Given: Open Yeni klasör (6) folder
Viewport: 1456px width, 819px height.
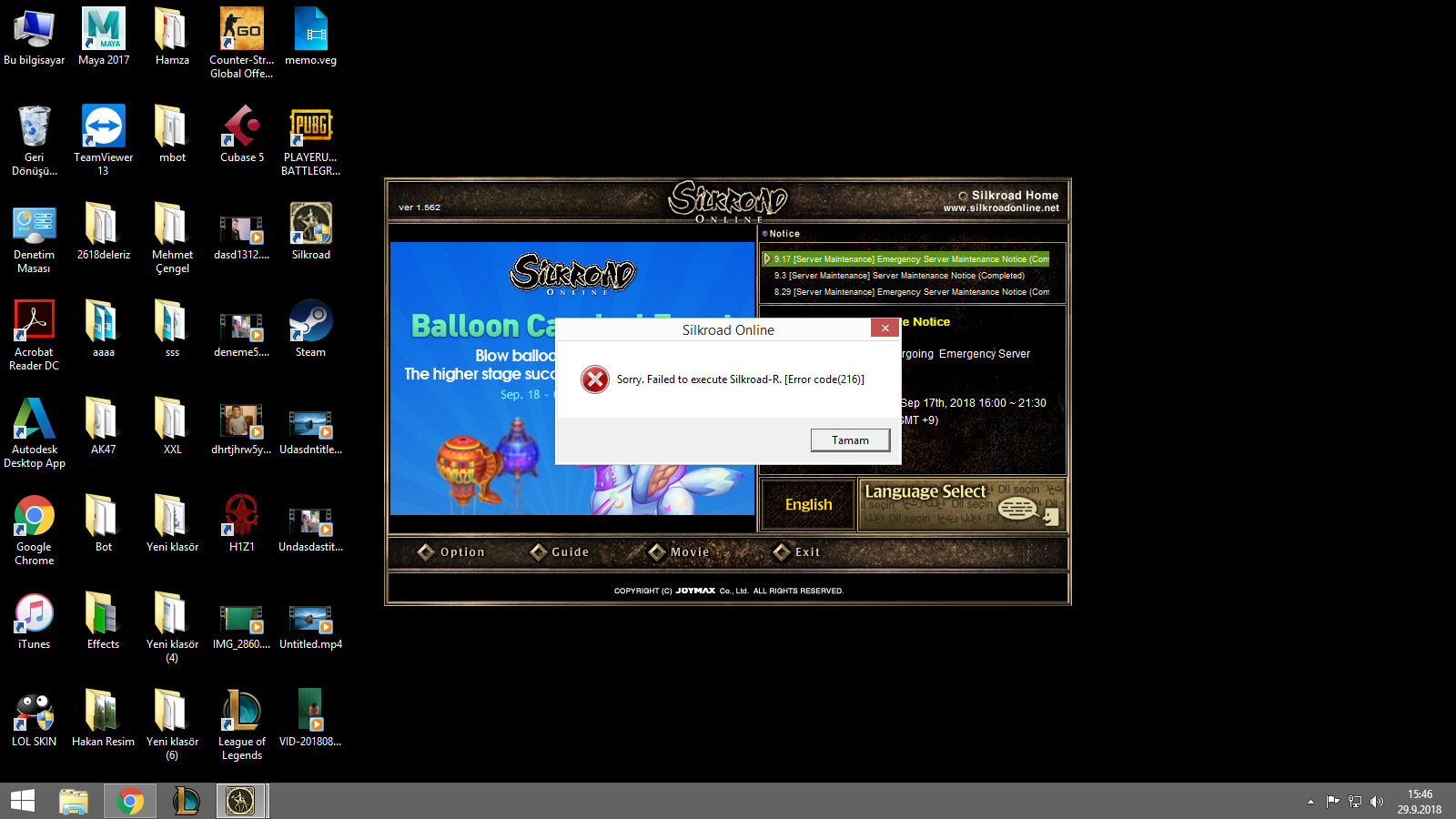Looking at the screenshot, I should click(x=172, y=724).
